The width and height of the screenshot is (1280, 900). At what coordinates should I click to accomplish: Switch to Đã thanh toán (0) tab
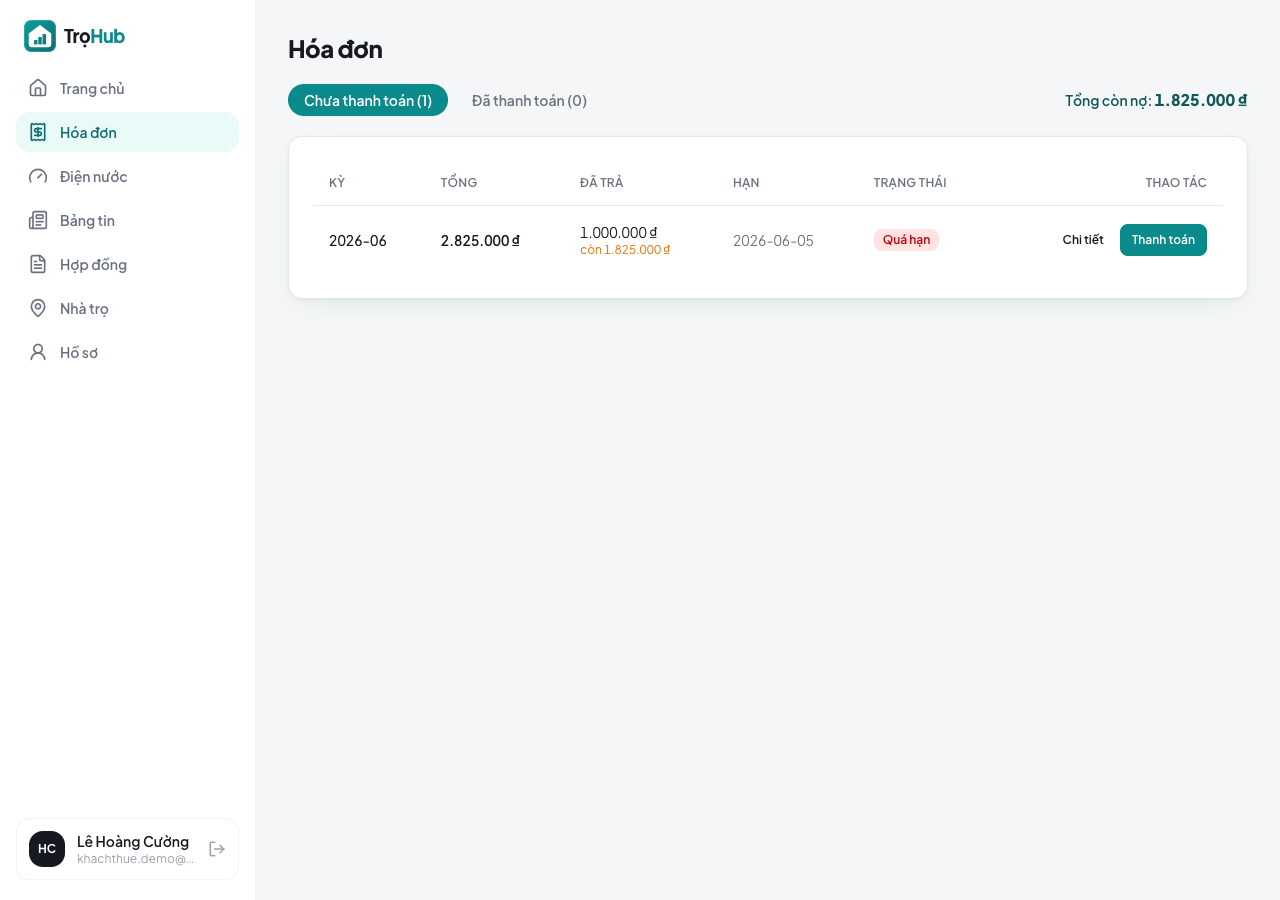pyautogui.click(x=529, y=100)
